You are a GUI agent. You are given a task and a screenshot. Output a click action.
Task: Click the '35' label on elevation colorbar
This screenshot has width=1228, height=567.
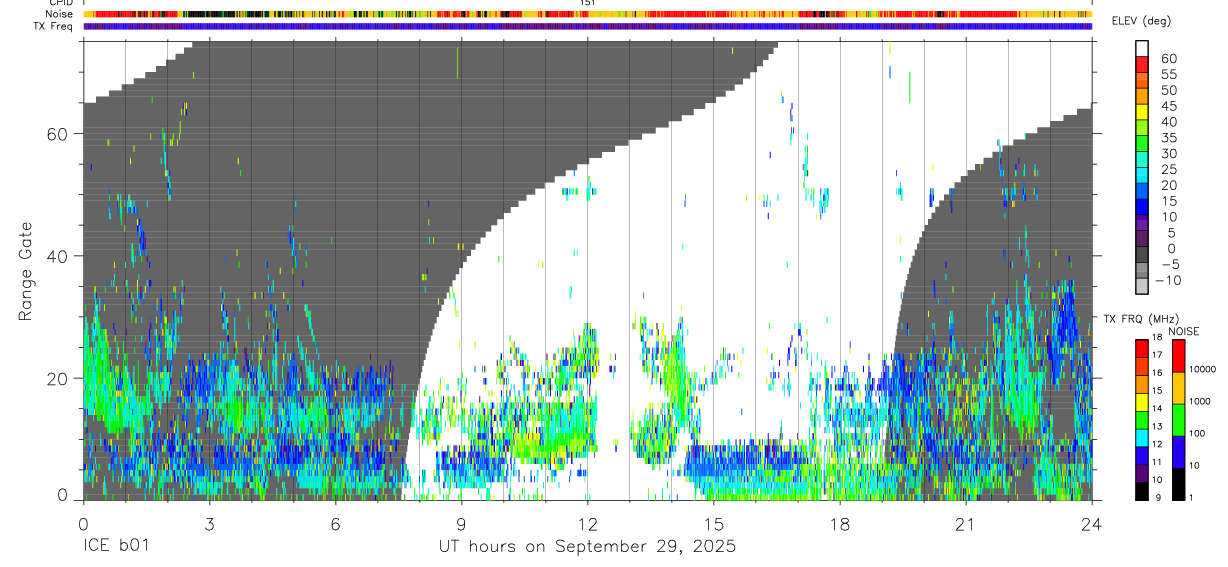[x=1168, y=138]
